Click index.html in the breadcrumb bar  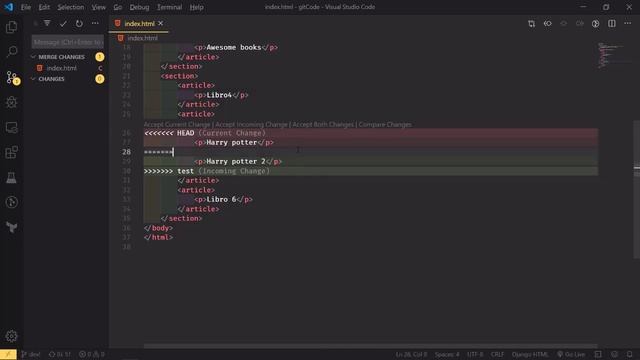[142, 38]
